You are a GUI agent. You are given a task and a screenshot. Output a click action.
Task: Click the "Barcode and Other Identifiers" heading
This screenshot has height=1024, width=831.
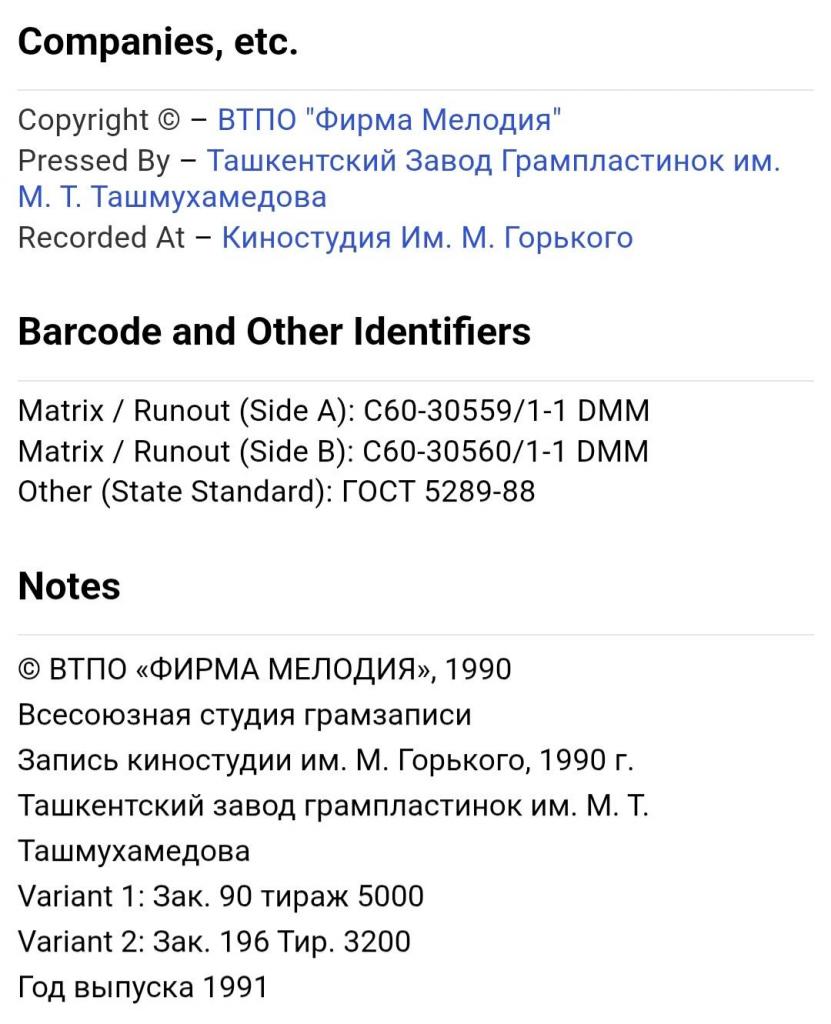pos(274,332)
